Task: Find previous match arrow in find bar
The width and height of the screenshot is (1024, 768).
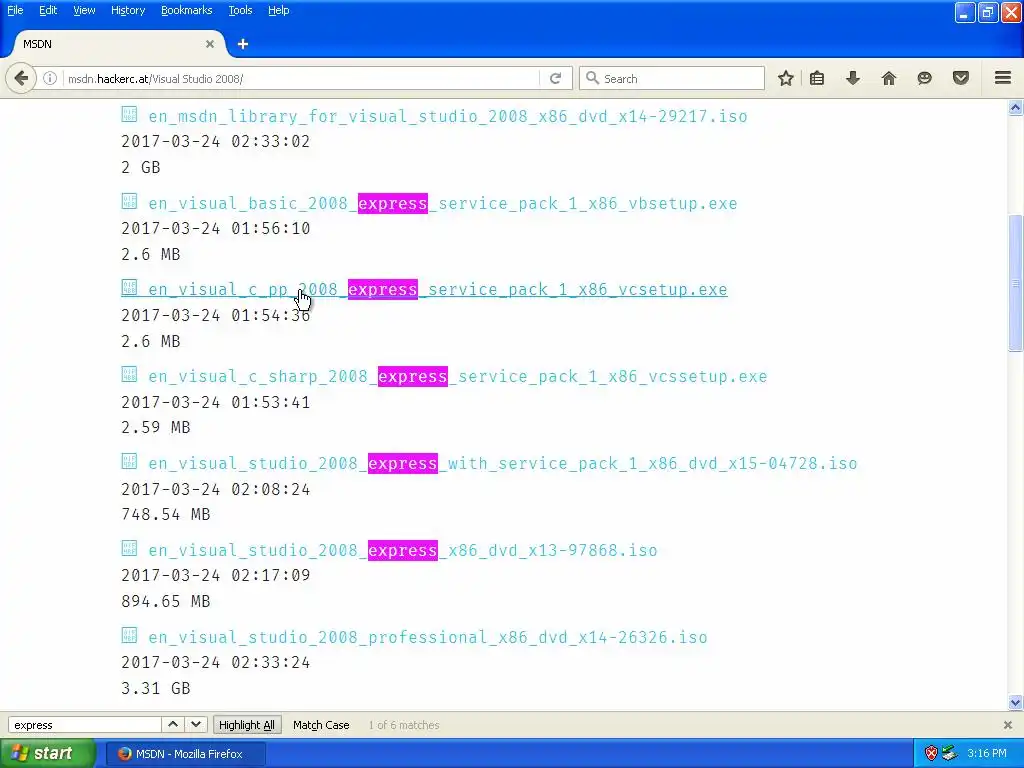Action: point(173,724)
